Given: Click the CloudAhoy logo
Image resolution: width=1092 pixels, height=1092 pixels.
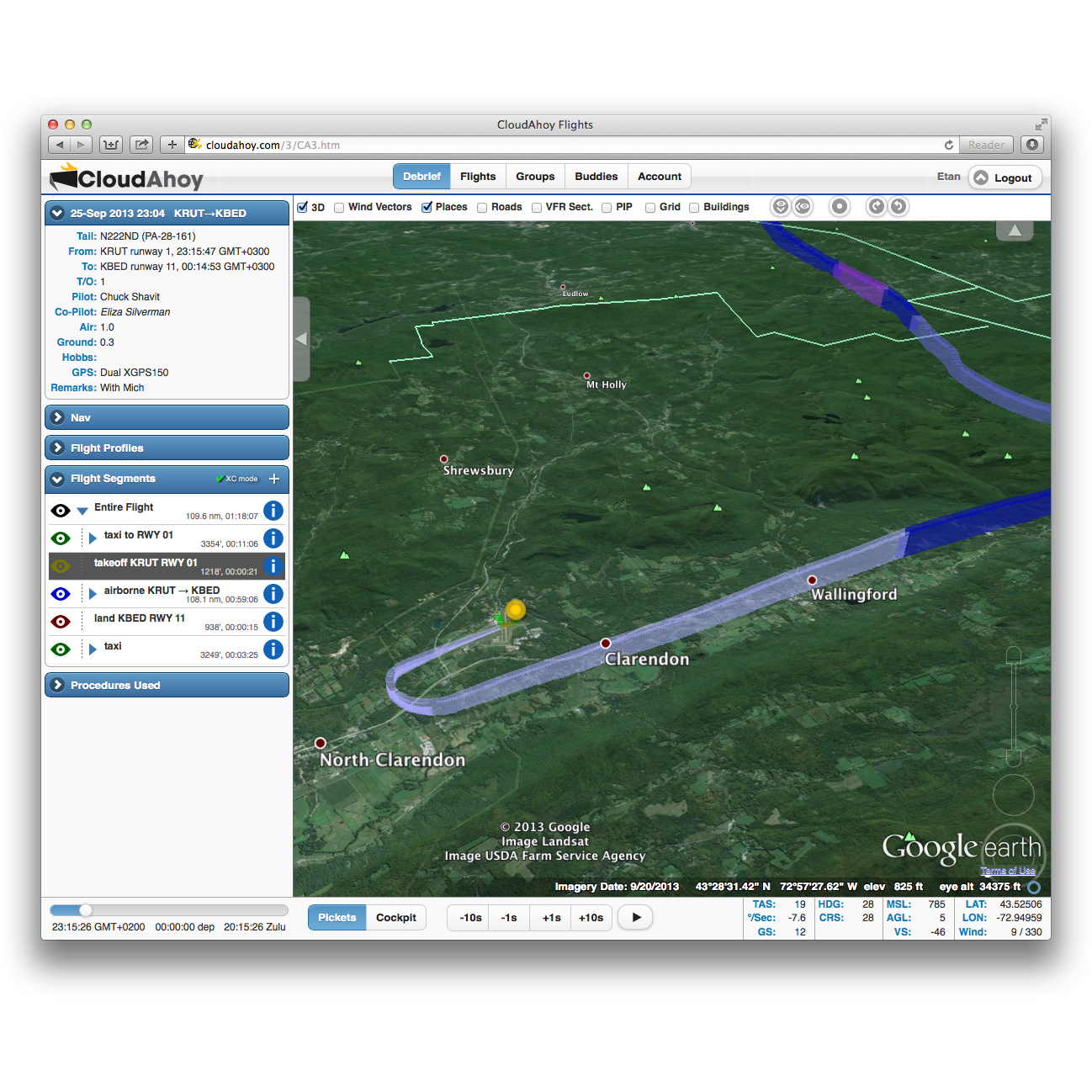Looking at the screenshot, I should click(x=126, y=178).
